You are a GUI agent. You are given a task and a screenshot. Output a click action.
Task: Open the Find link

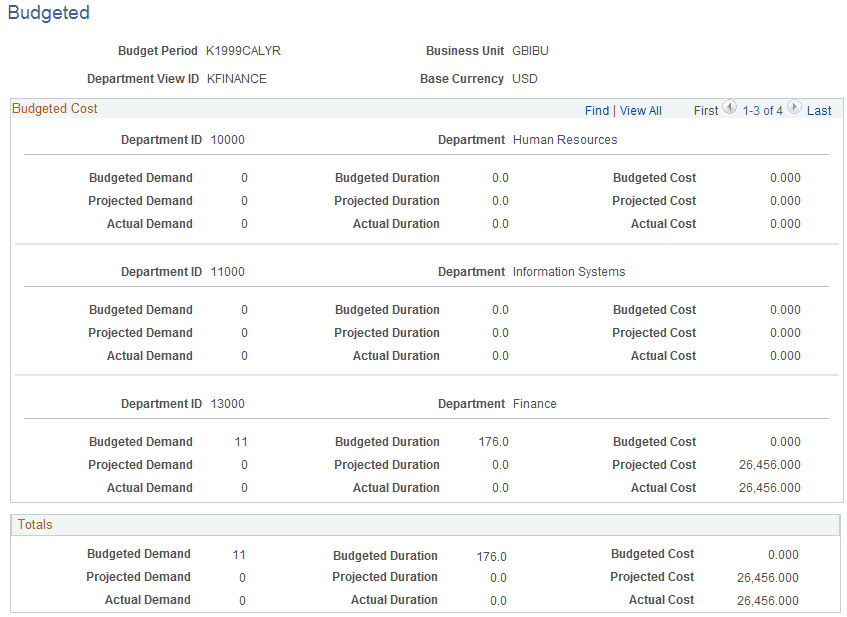(597, 110)
